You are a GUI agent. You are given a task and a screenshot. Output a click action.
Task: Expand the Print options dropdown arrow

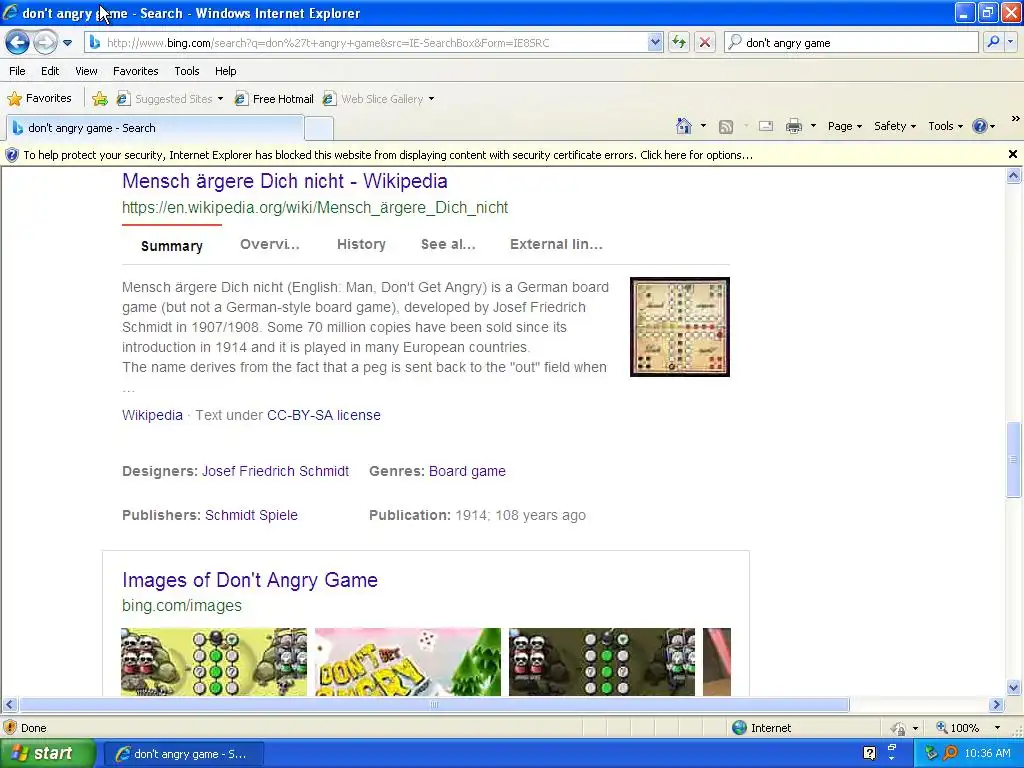[x=813, y=126]
